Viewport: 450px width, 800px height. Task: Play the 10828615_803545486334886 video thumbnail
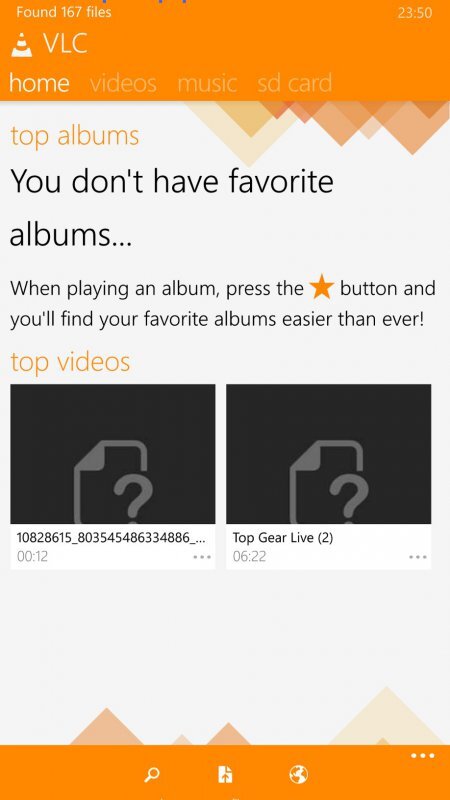[x=113, y=454]
